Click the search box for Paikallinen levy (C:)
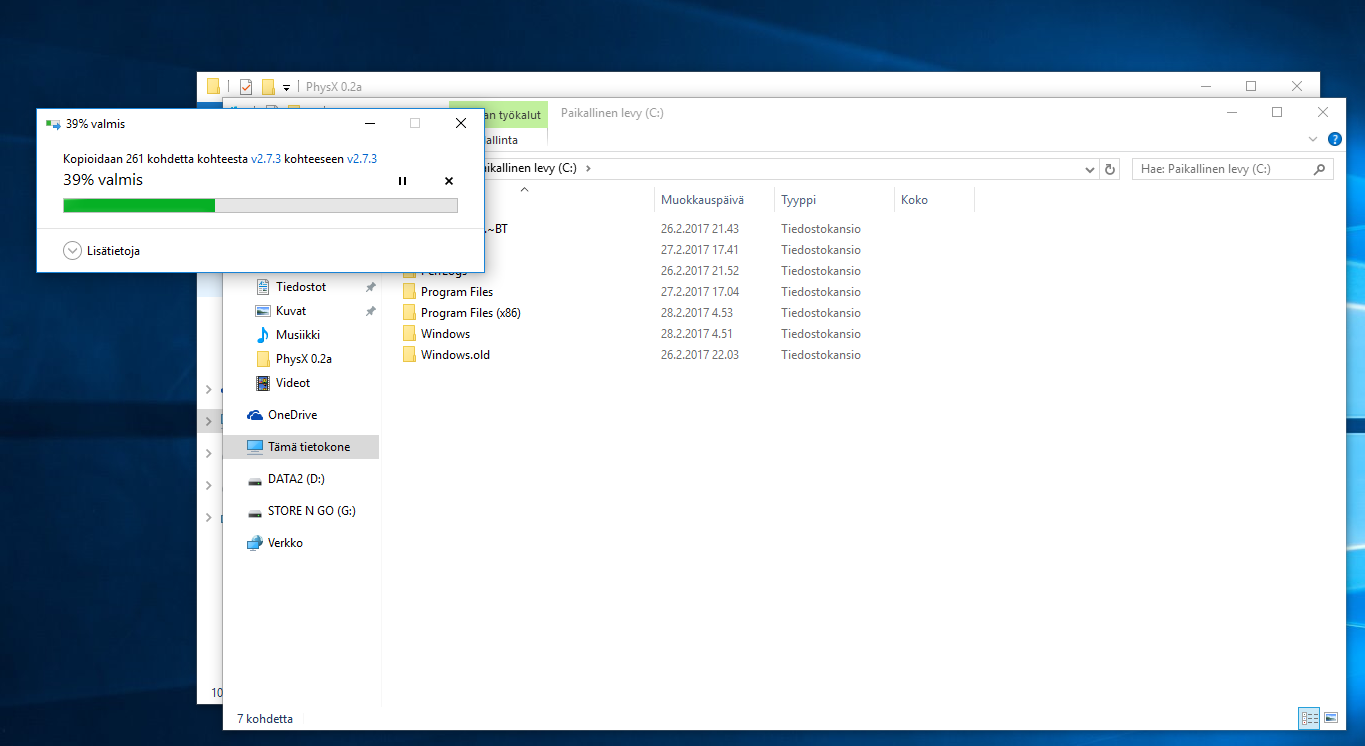This screenshot has width=1365, height=746. pyautogui.click(x=1223, y=169)
